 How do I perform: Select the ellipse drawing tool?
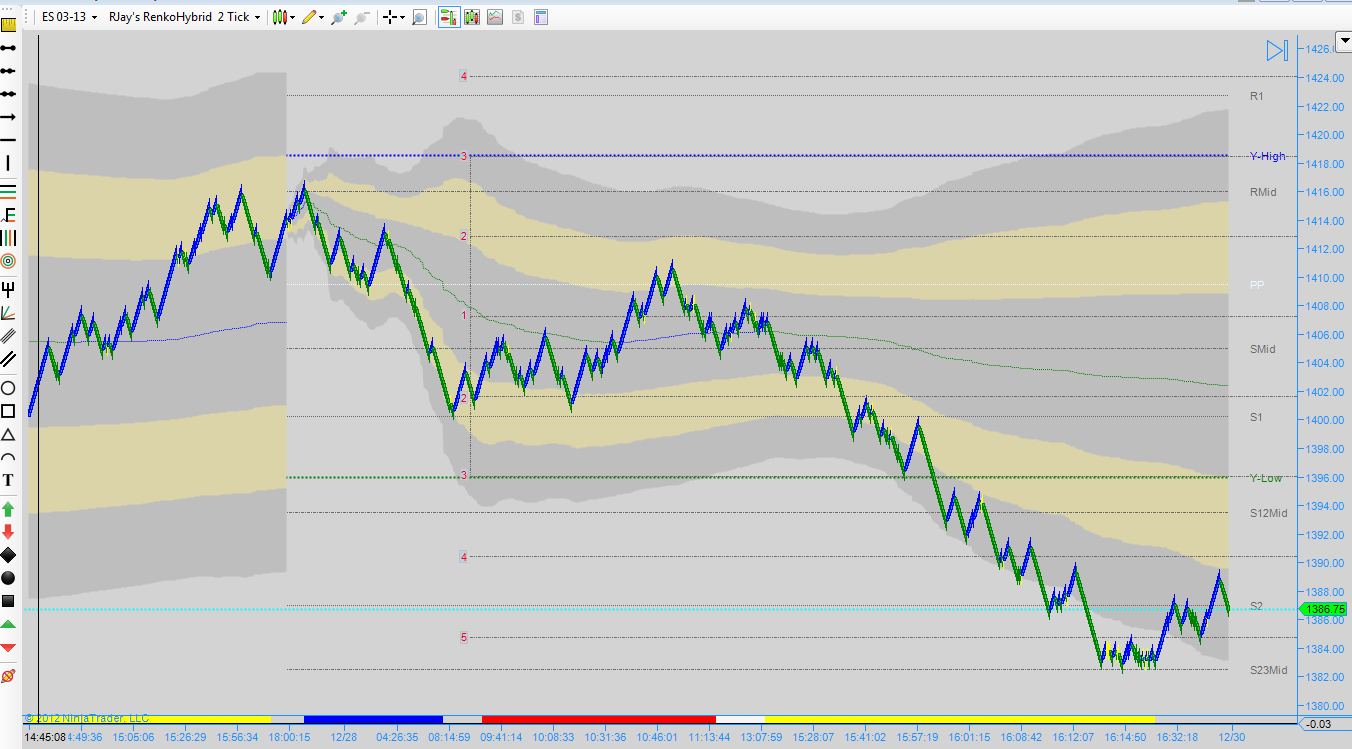[8, 388]
